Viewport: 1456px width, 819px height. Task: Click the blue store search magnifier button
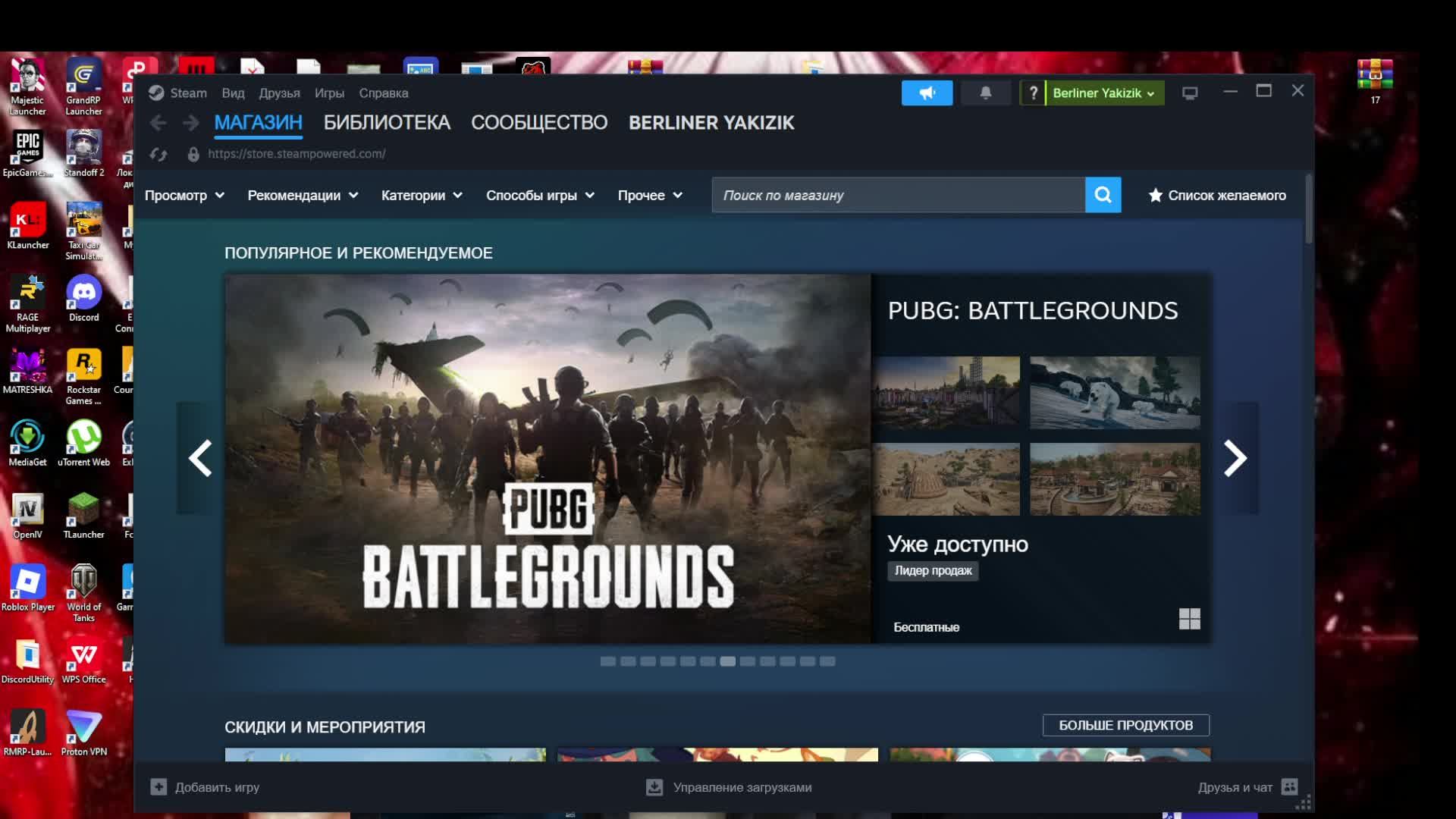pos(1103,195)
